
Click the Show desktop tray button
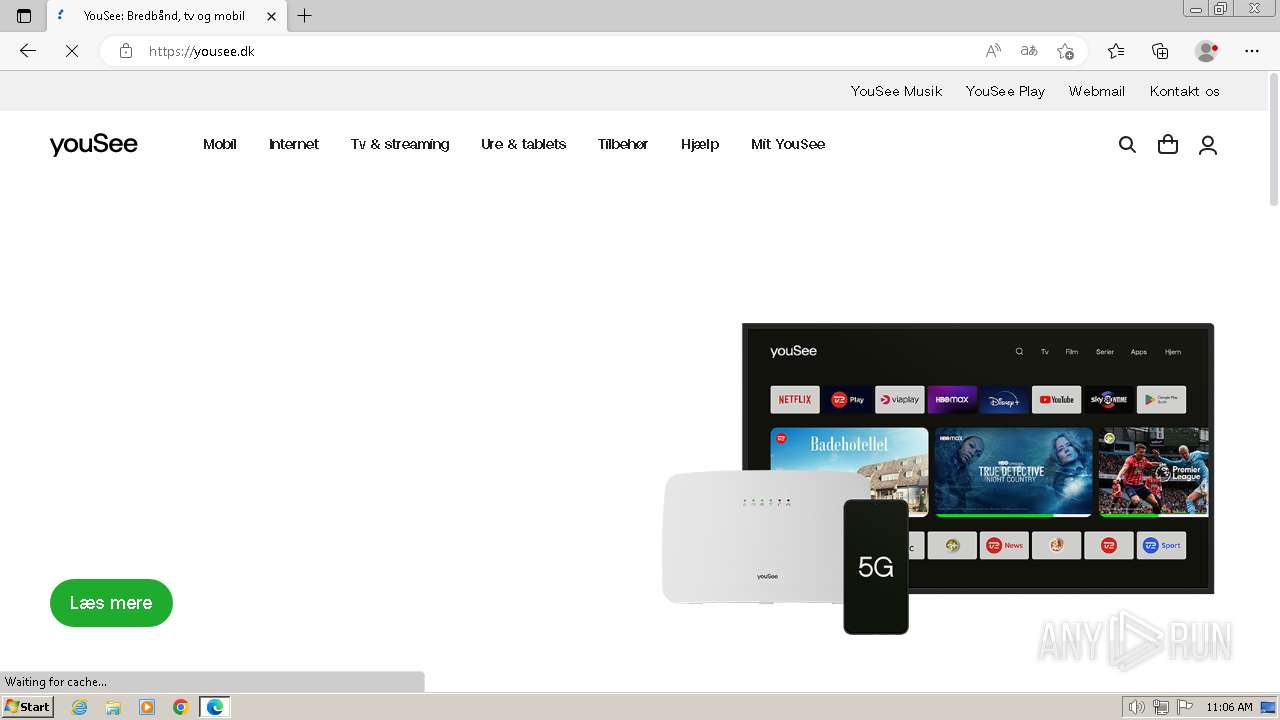pyautogui.click(x=1268, y=707)
